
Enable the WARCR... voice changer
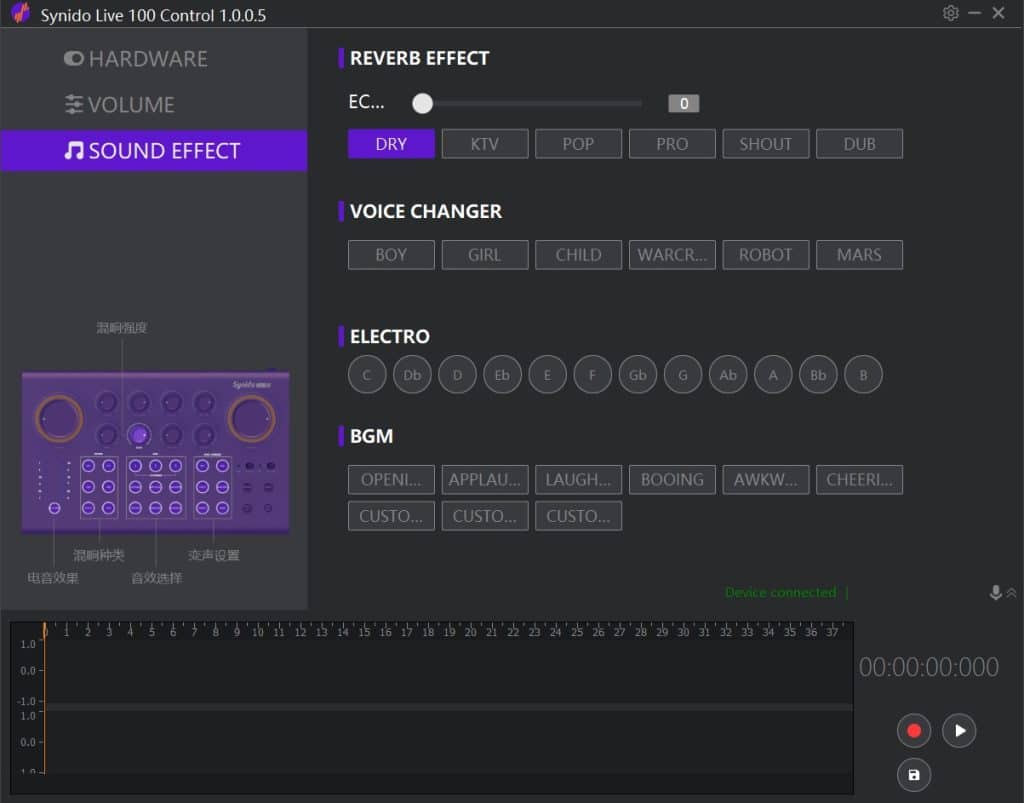672,255
